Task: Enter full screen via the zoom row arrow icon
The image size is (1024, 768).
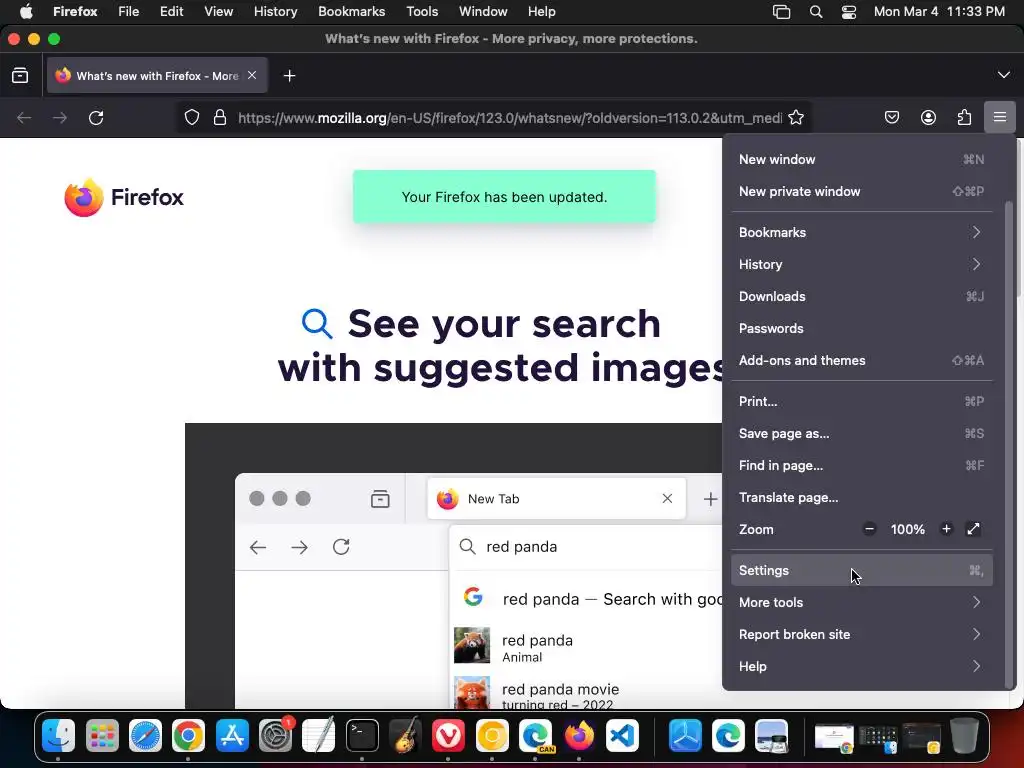Action: coord(973,529)
